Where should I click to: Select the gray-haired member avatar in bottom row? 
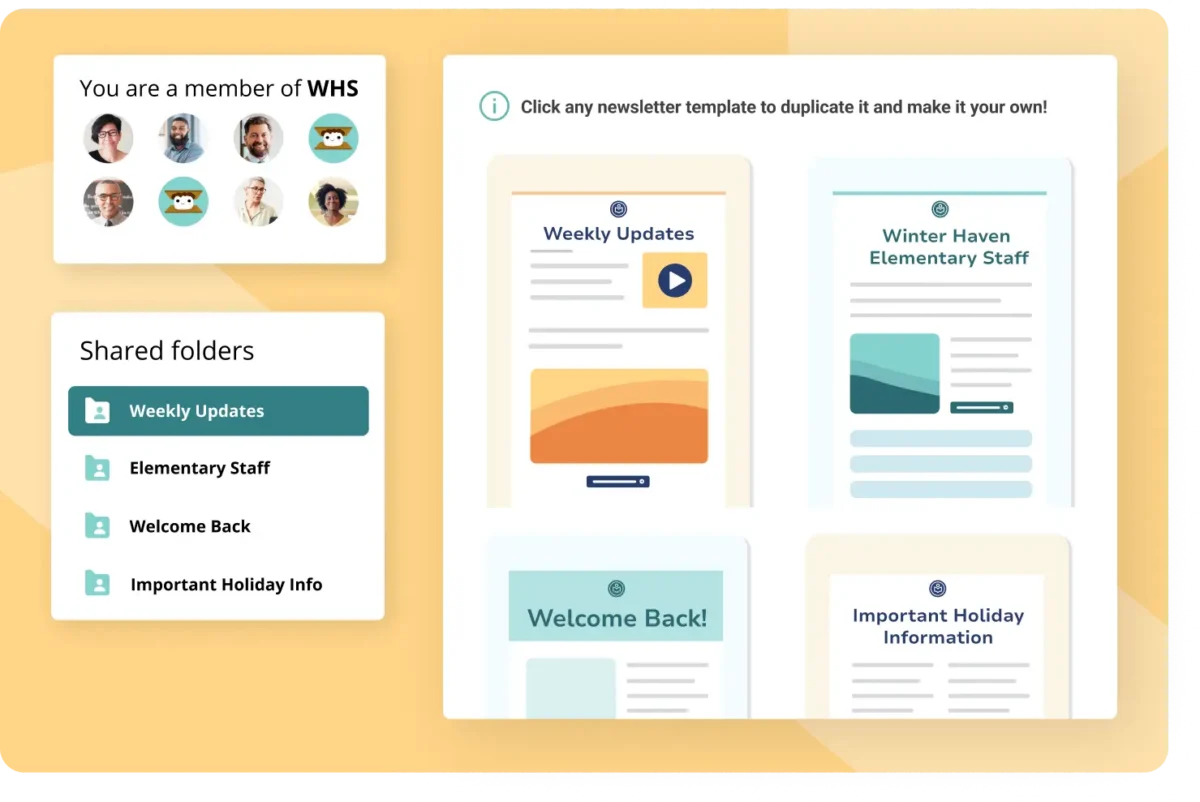(x=258, y=202)
